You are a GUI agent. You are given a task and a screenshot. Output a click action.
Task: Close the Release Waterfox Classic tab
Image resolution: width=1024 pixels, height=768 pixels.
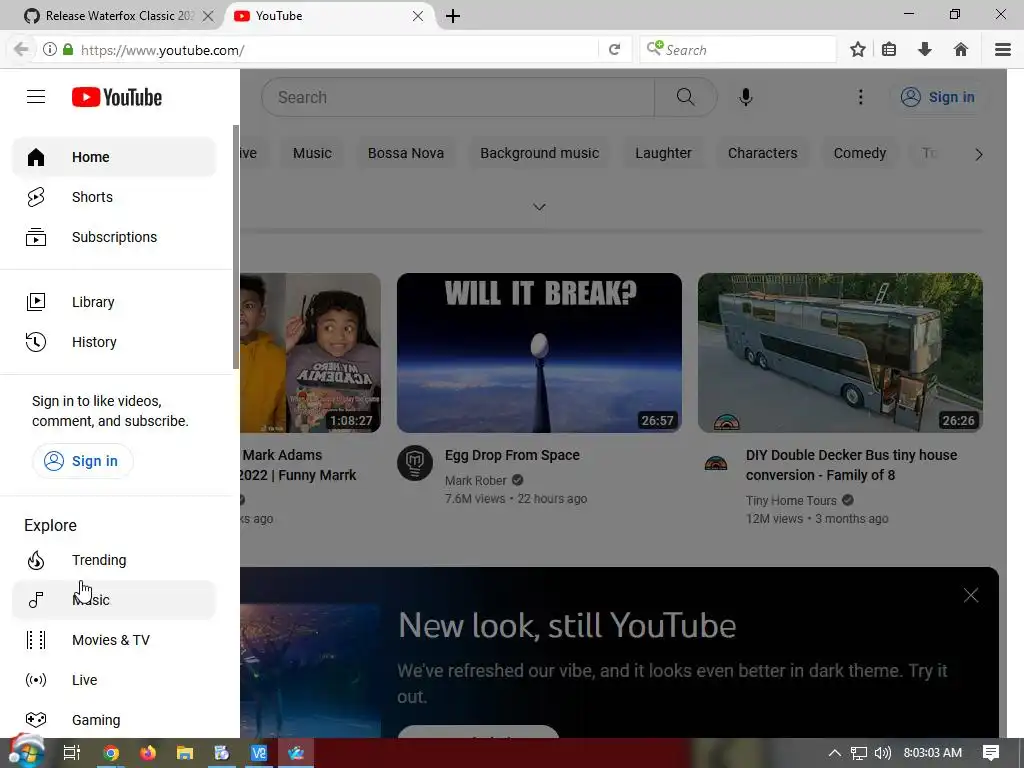tap(208, 16)
